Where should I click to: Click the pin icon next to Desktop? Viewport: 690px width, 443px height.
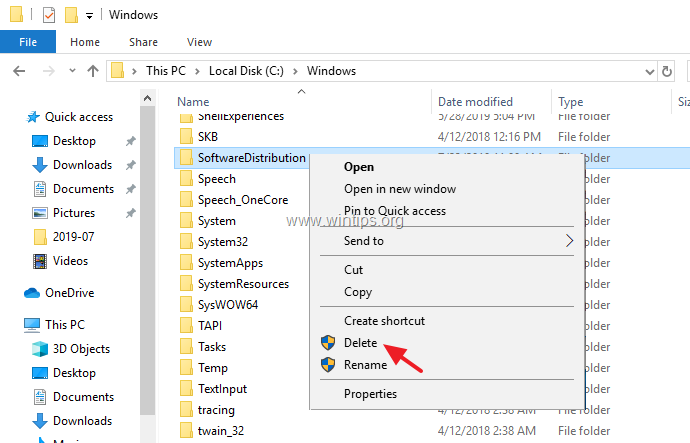(x=131, y=141)
